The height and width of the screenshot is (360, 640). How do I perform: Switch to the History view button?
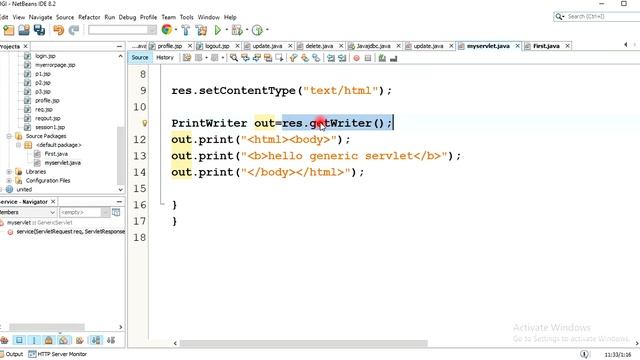(x=165, y=58)
